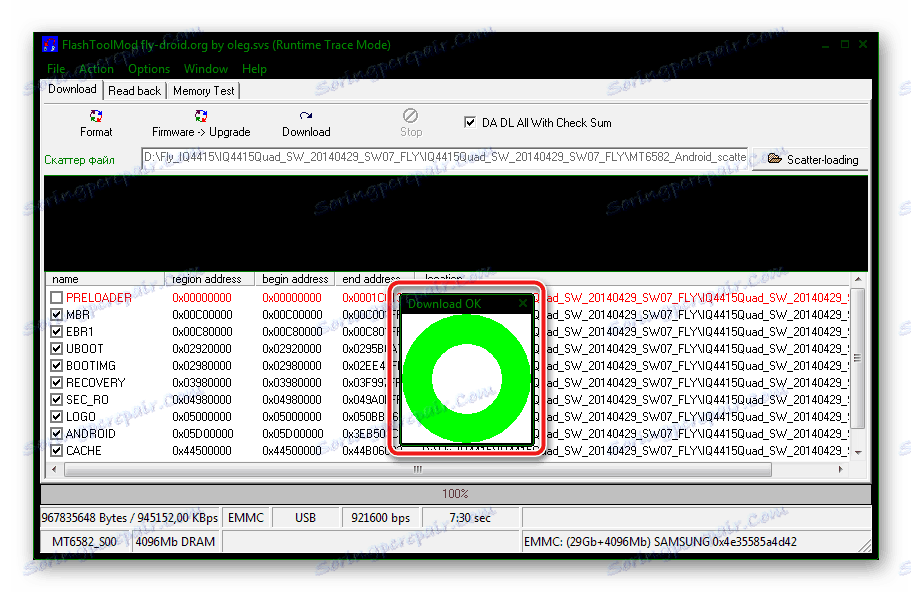Toggle the CACHE partition checkbox
Screen dimensions: 911x592
[x=57, y=450]
